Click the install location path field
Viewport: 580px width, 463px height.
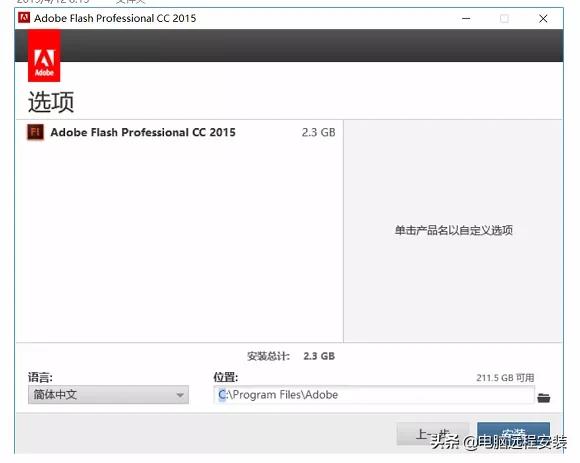pyautogui.click(x=374, y=395)
